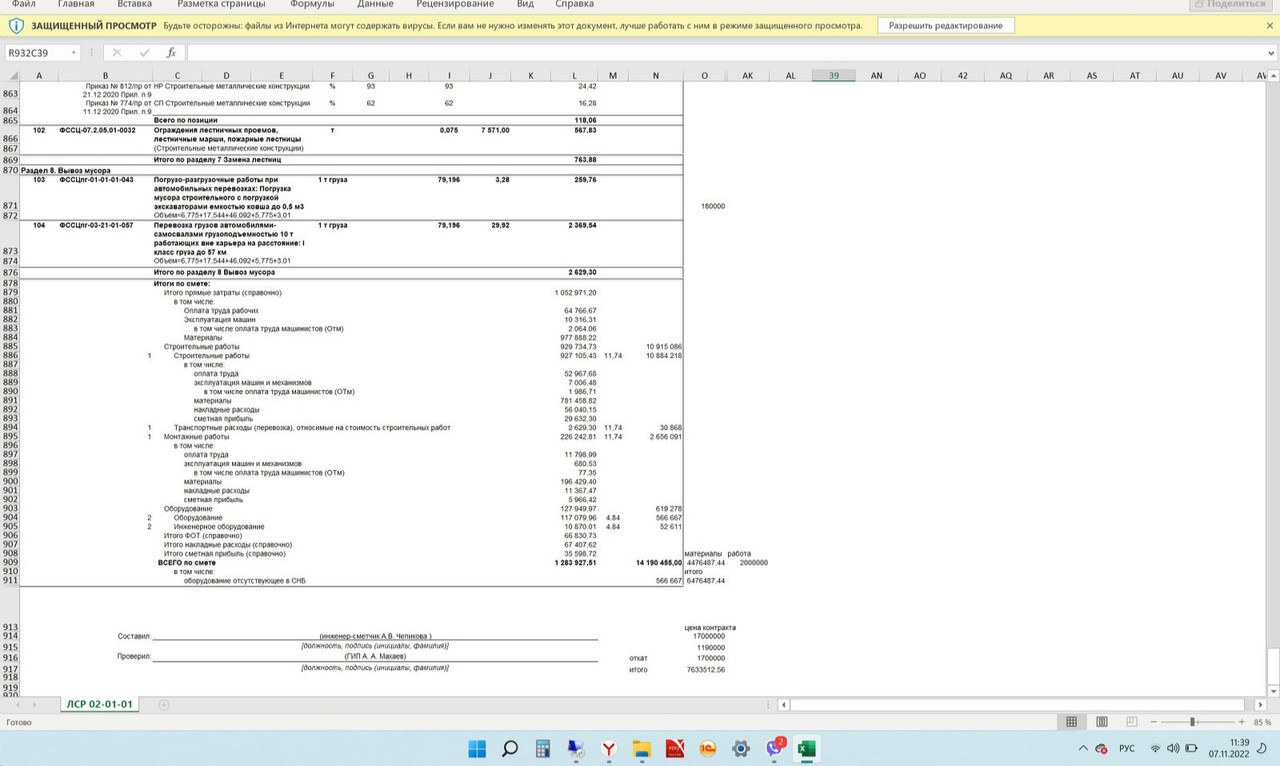Select the cell with 14 190 455,00
The width and height of the screenshot is (1280, 766).
pos(657,563)
